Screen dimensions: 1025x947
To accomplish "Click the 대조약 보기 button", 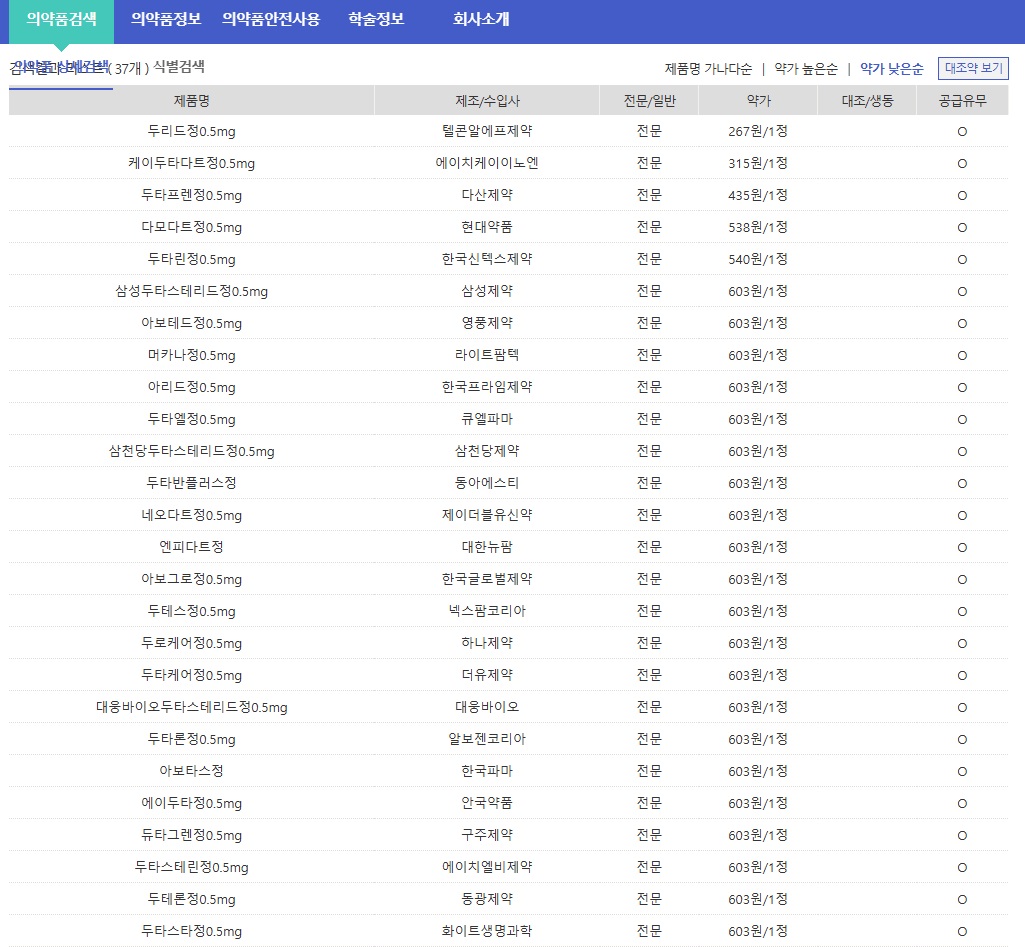I will click(x=973, y=68).
